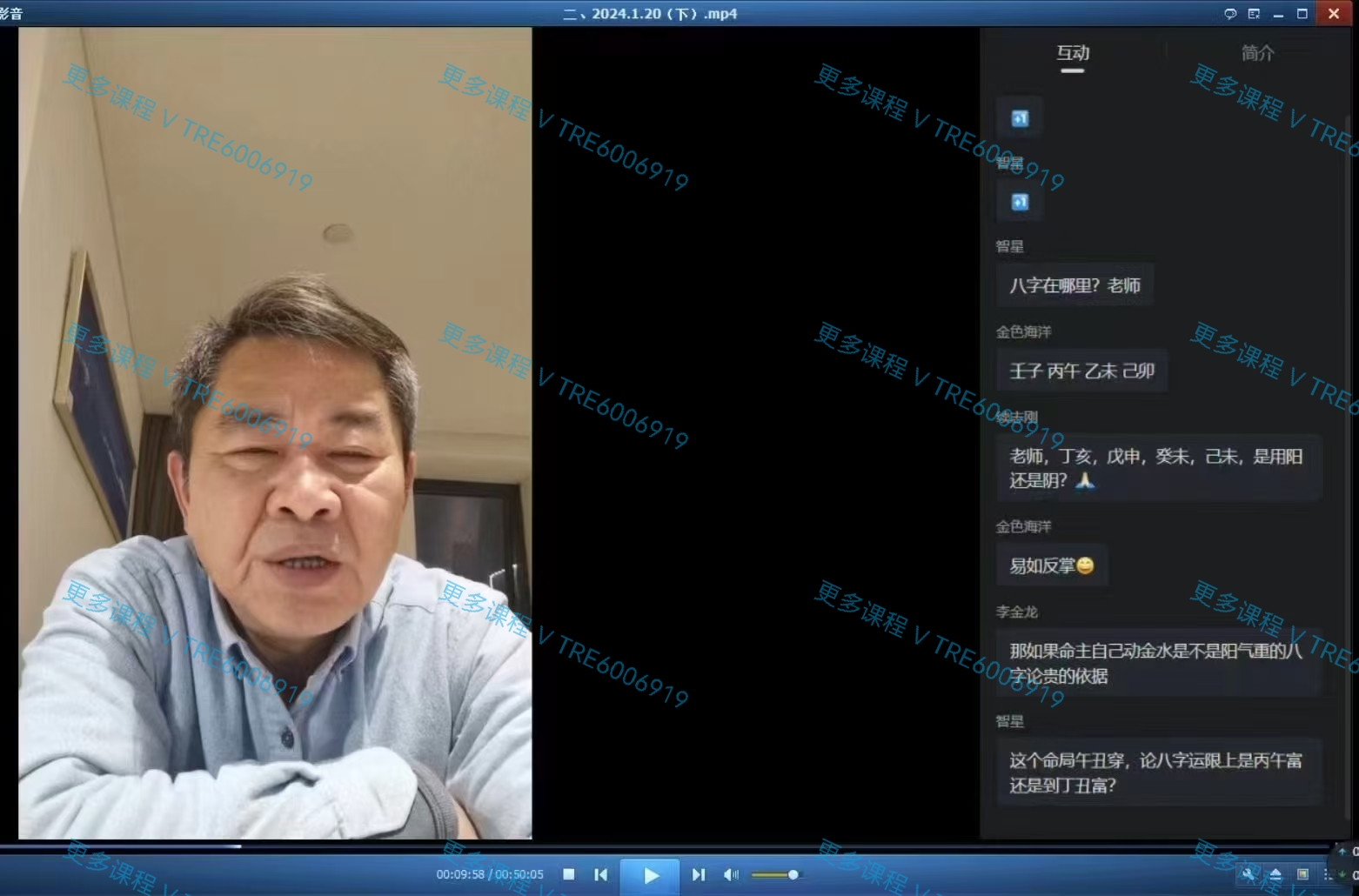The height and width of the screenshot is (896, 1359).
Task: Open the wrench toolbox icon
Action: pyautogui.click(x=1249, y=874)
